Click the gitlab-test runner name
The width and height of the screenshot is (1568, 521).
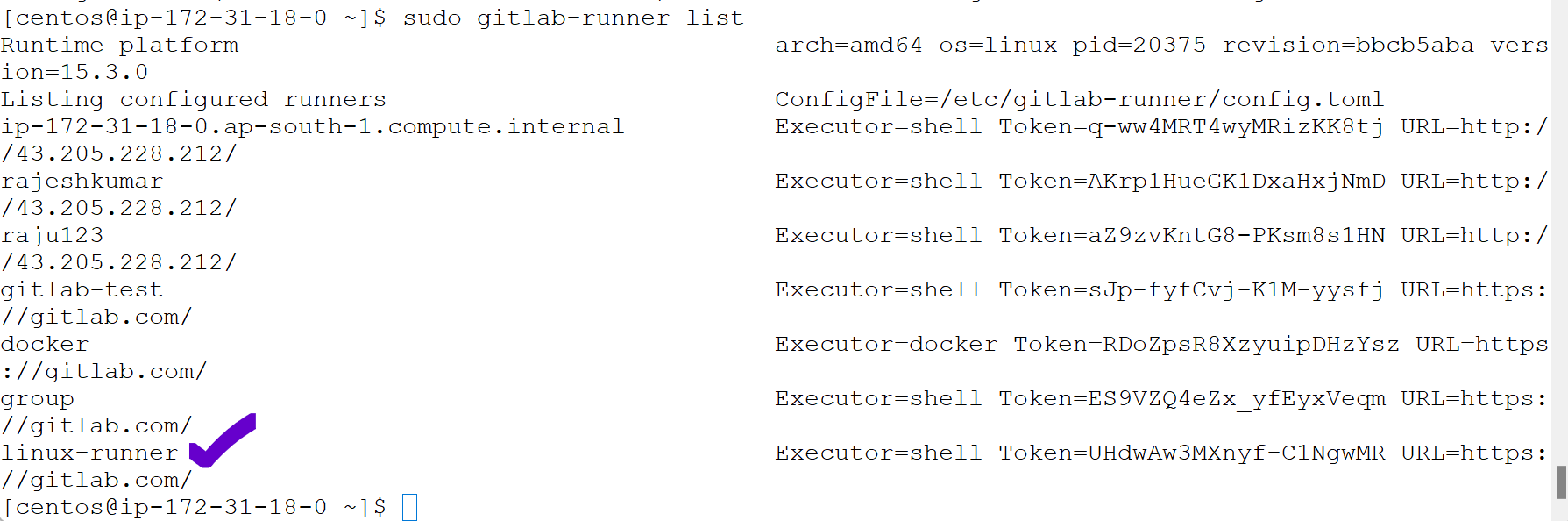click(82, 289)
